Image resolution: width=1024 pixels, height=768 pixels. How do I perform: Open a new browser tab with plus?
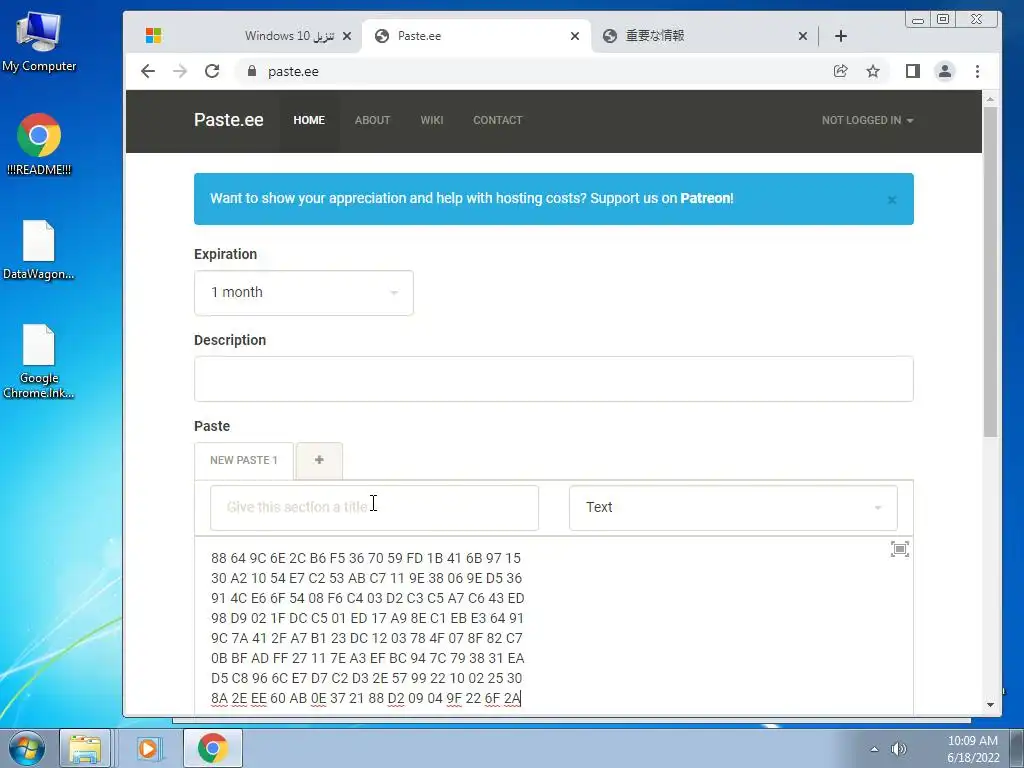coord(841,36)
